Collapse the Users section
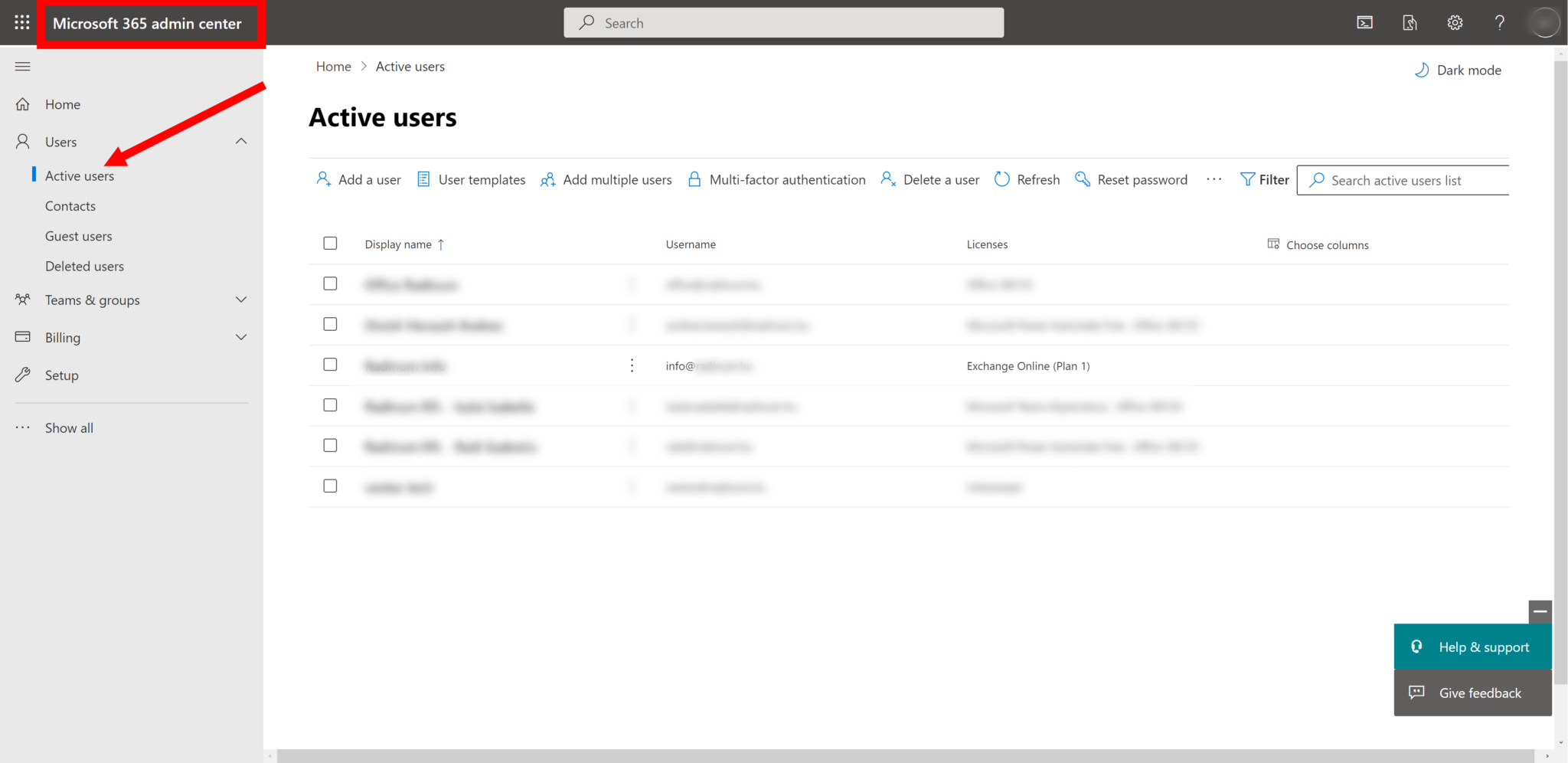Image resolution: width=1568 pixels, height=763 pixels. (x=241, y=141)
